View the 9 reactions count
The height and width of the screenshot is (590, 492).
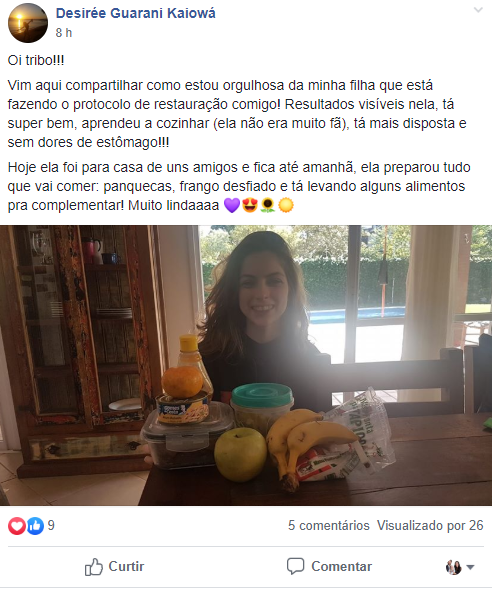pyautogui.click(x=51, y=525)
